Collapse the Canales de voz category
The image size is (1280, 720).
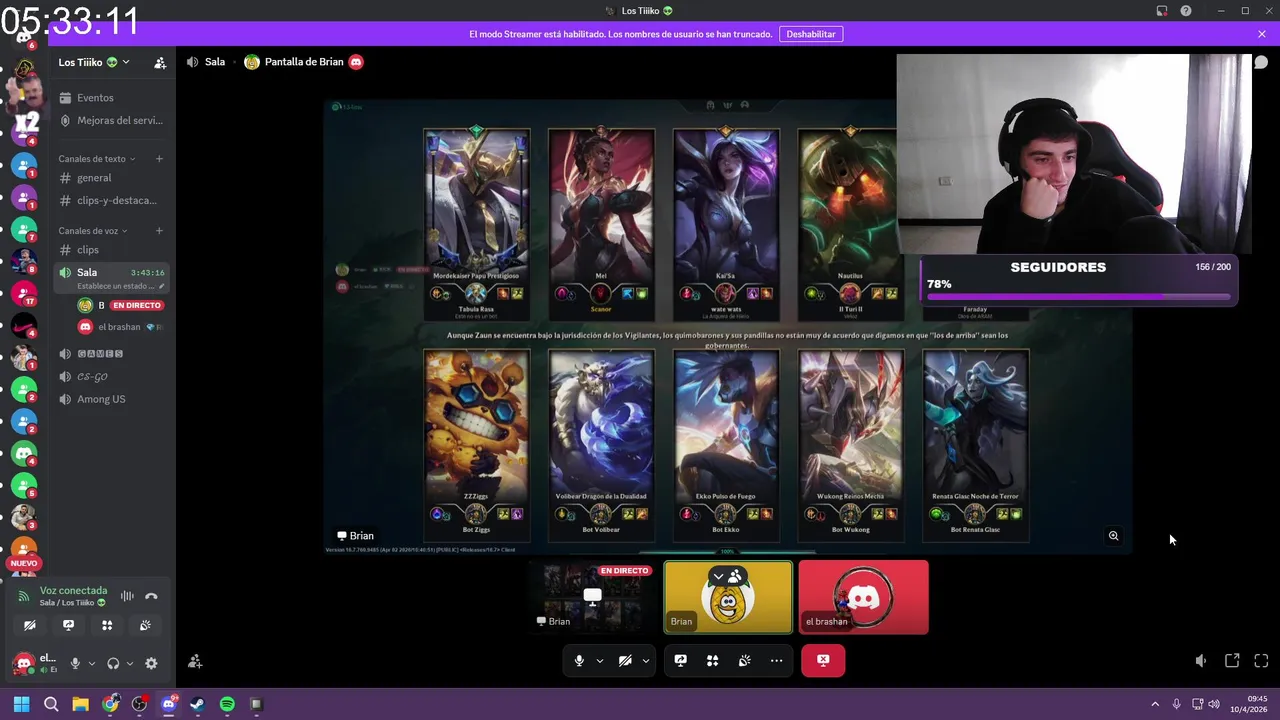(x=93, y=231)
